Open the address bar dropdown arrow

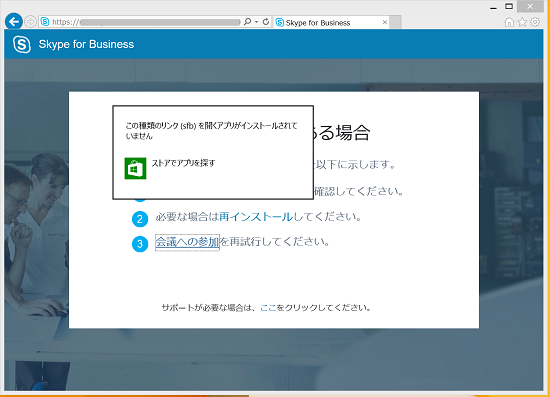pos(256,22)
